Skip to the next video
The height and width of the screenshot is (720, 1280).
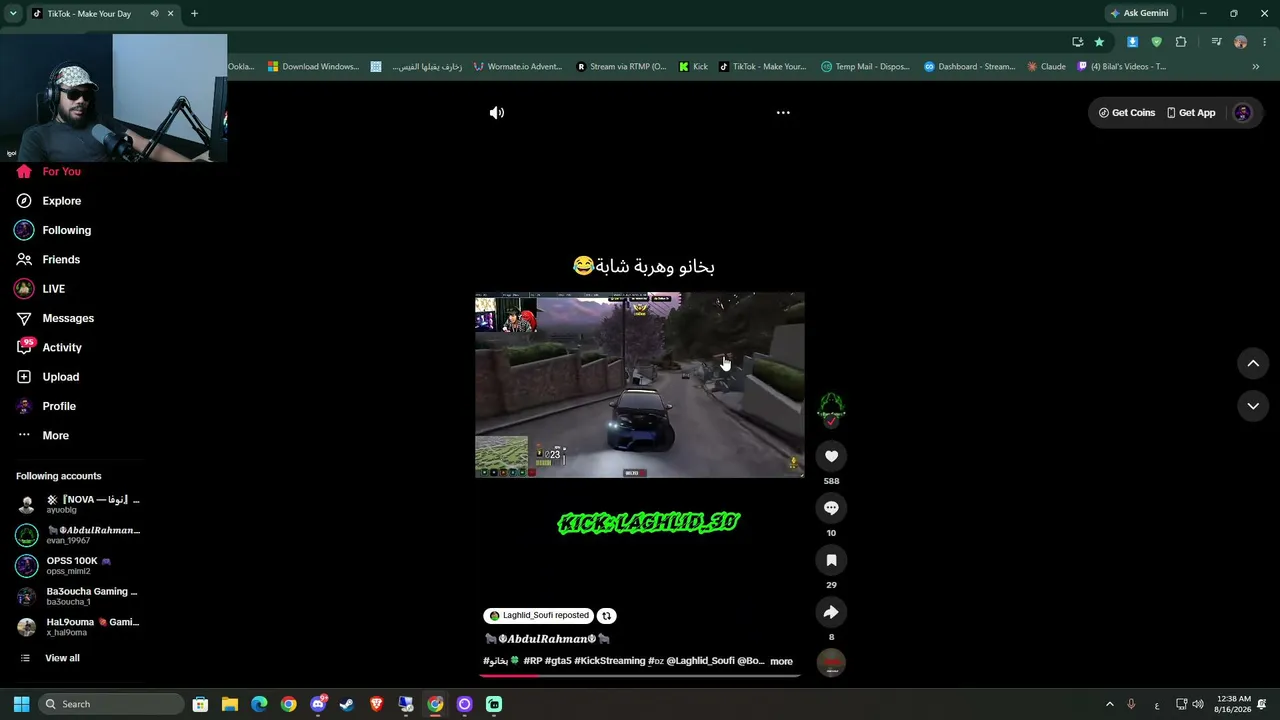pyautogui.click(x=1253, y=406)
